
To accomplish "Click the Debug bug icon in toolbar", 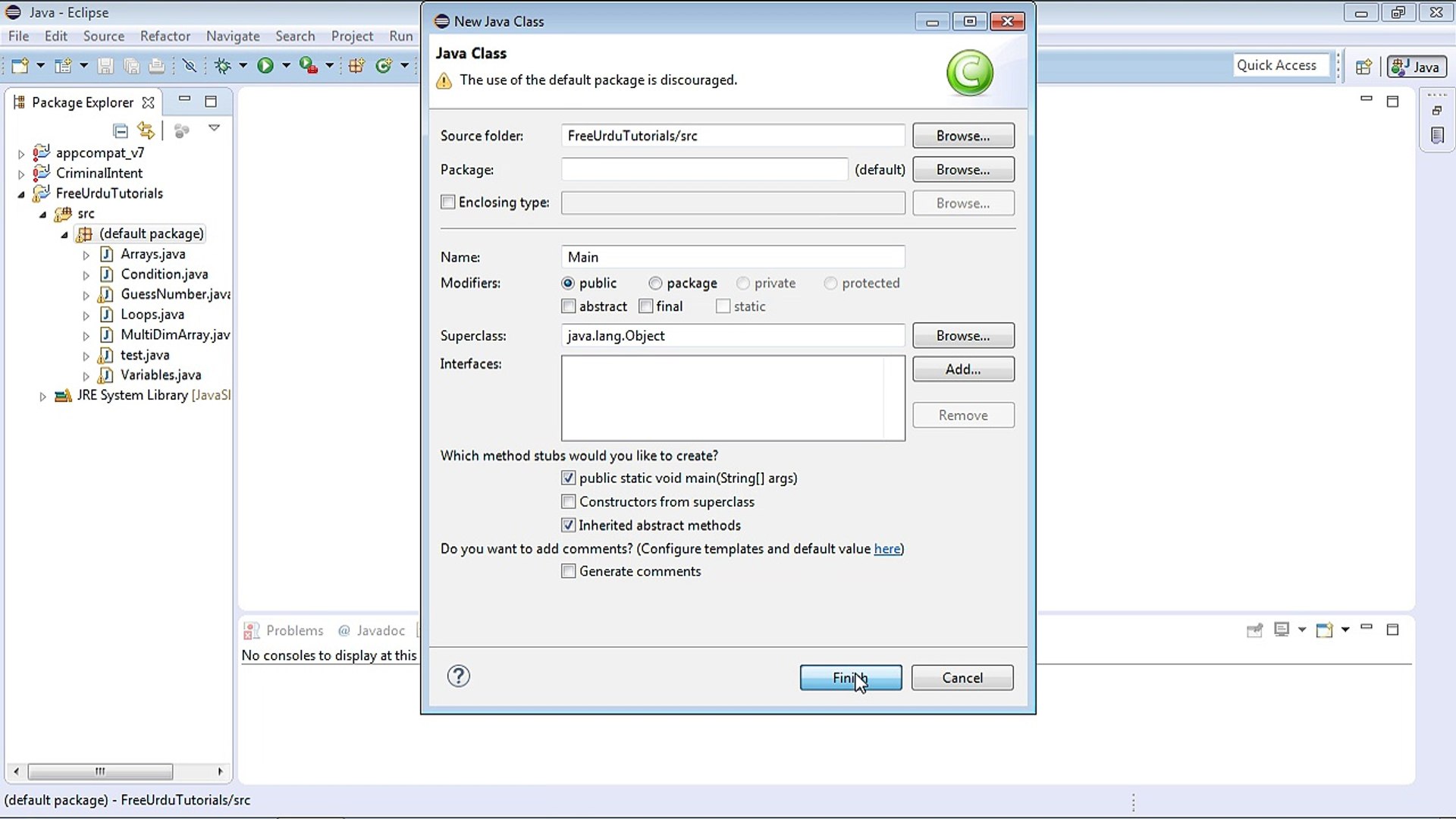I will [222, 66].
